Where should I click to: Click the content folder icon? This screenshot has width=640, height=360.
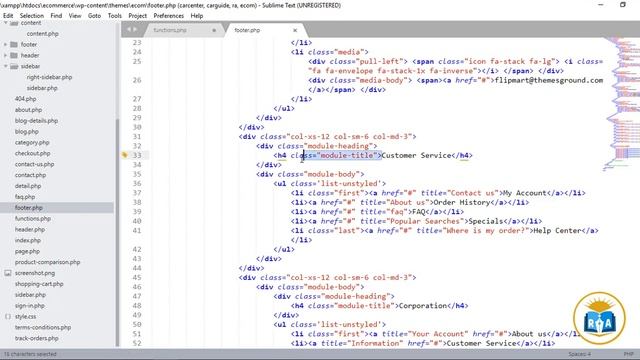[x=14, y=23]
